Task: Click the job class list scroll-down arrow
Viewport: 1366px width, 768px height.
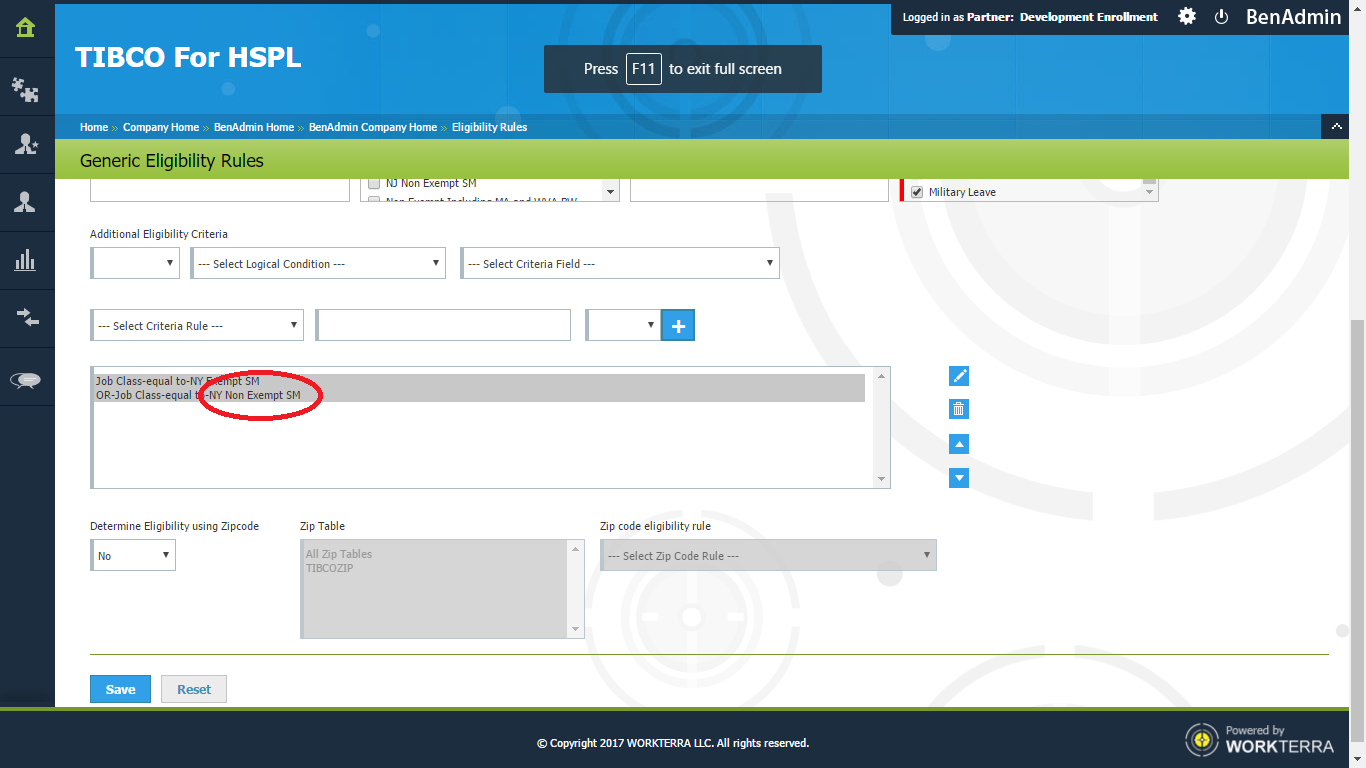Action: pyautogui.click(x=611, y=192)
